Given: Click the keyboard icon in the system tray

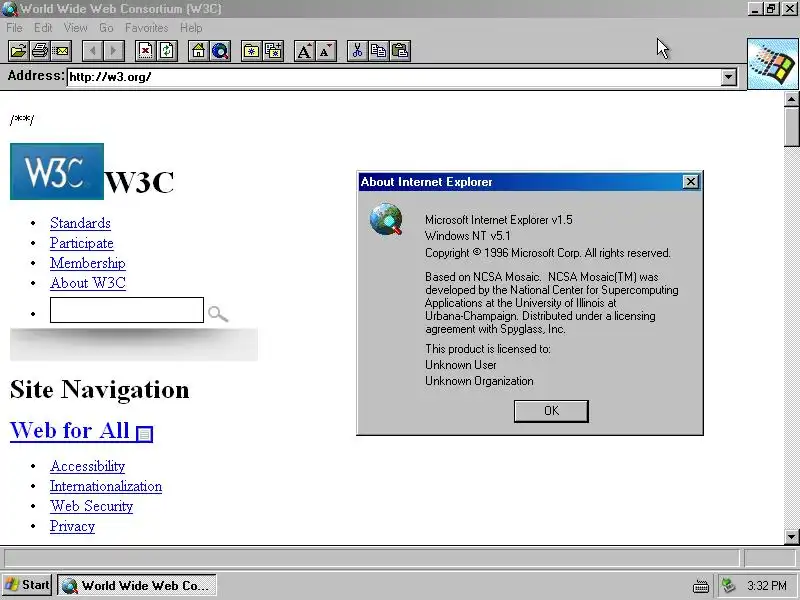Looking at the screenshot, I should coord(701,586).
